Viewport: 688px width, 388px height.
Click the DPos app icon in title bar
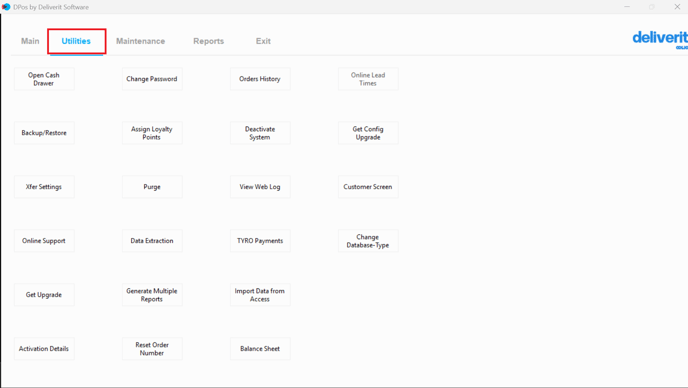click(6, 7)
